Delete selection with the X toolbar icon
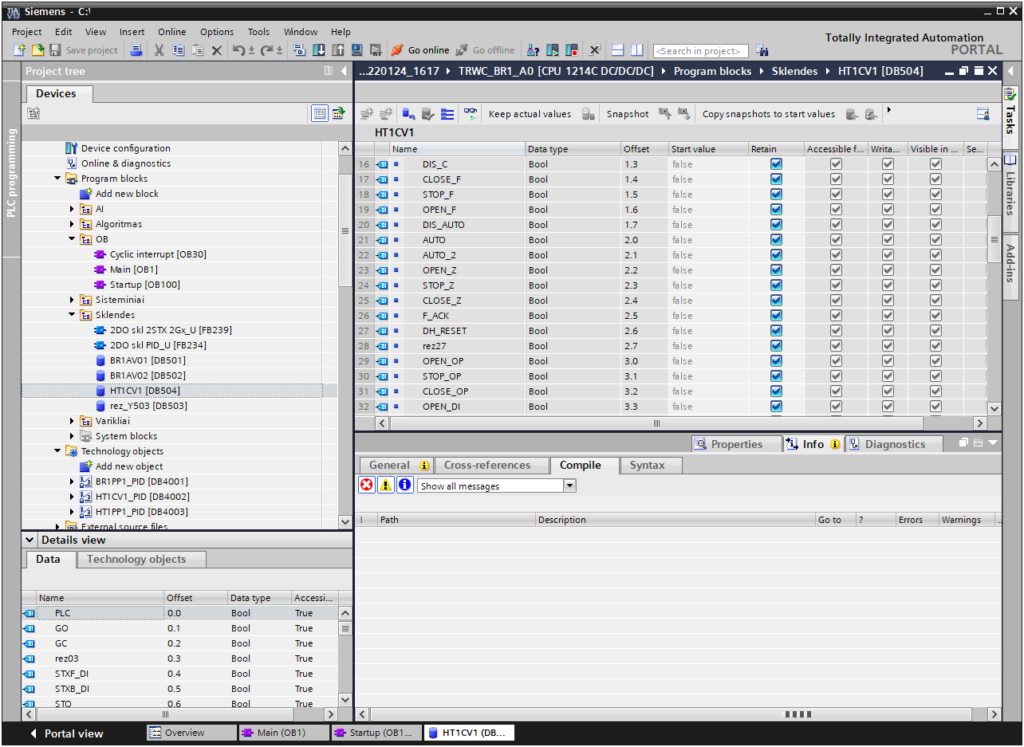The height and width of the screenshot is (747, 1024). (217, 50)
